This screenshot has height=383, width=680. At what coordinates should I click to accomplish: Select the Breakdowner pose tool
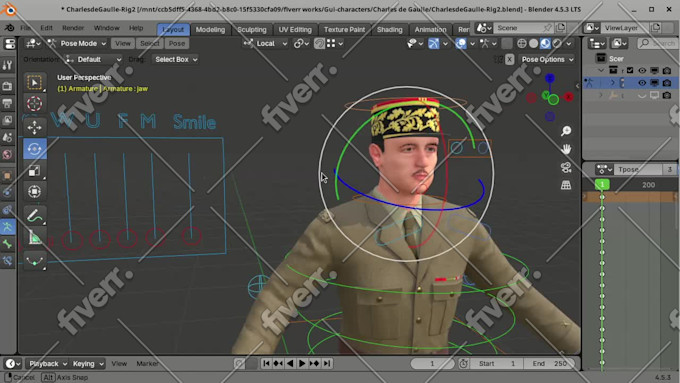point(35,261)
